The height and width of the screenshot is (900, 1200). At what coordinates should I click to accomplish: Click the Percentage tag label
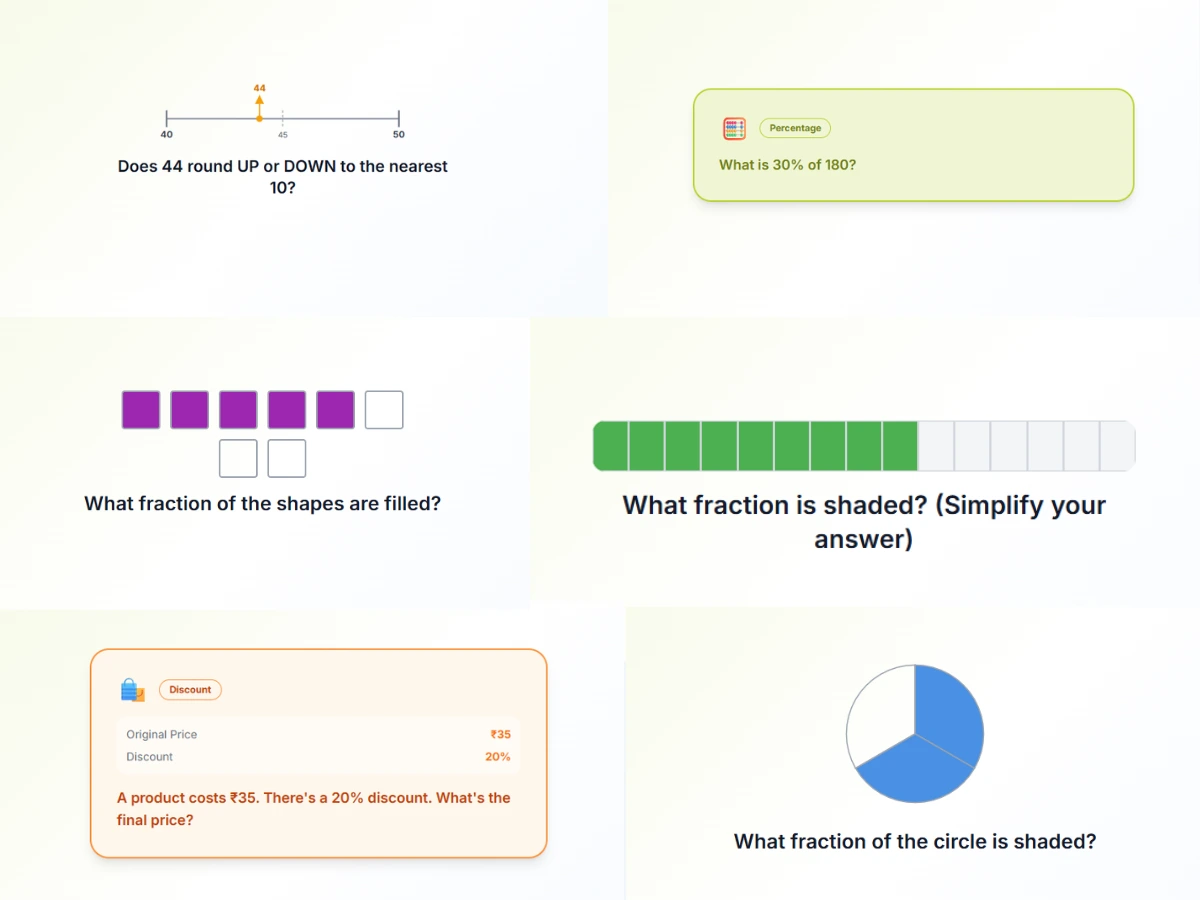(x=795, y=128)
